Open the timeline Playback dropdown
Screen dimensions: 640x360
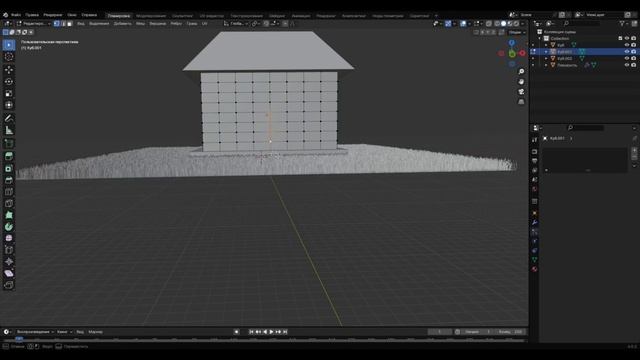click(35, 332)
